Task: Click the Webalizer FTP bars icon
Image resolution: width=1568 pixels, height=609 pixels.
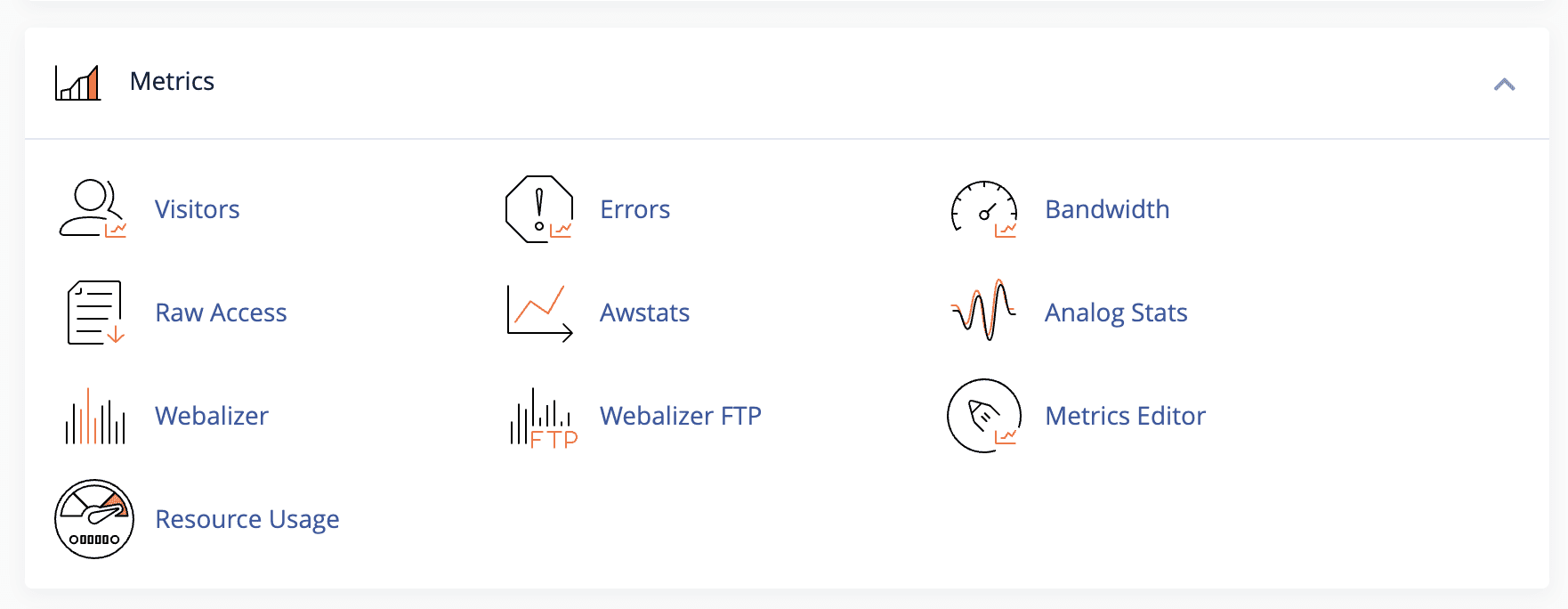Action: [x=544, y=418]
